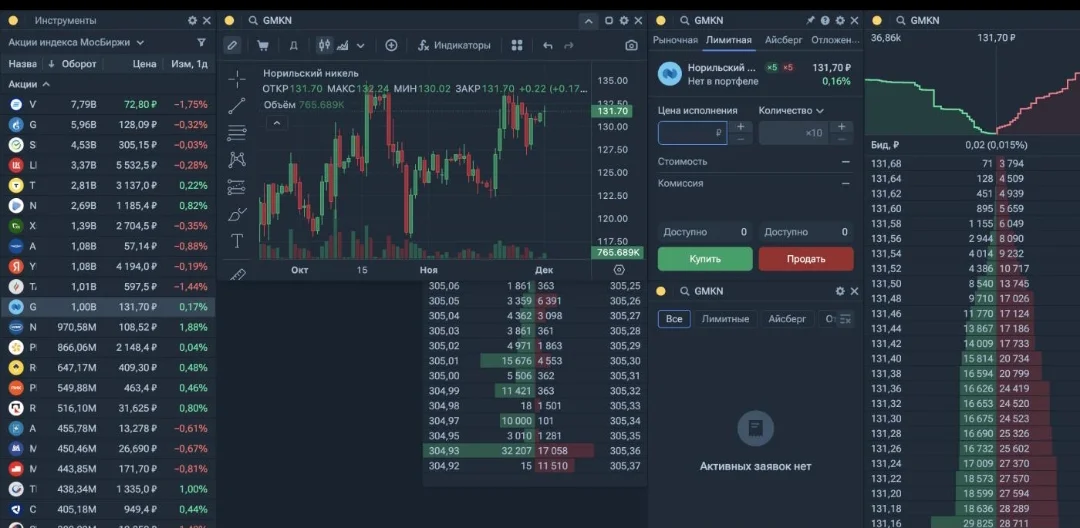Collapse the chart legend with the small chevron

(x=276, y=123)
